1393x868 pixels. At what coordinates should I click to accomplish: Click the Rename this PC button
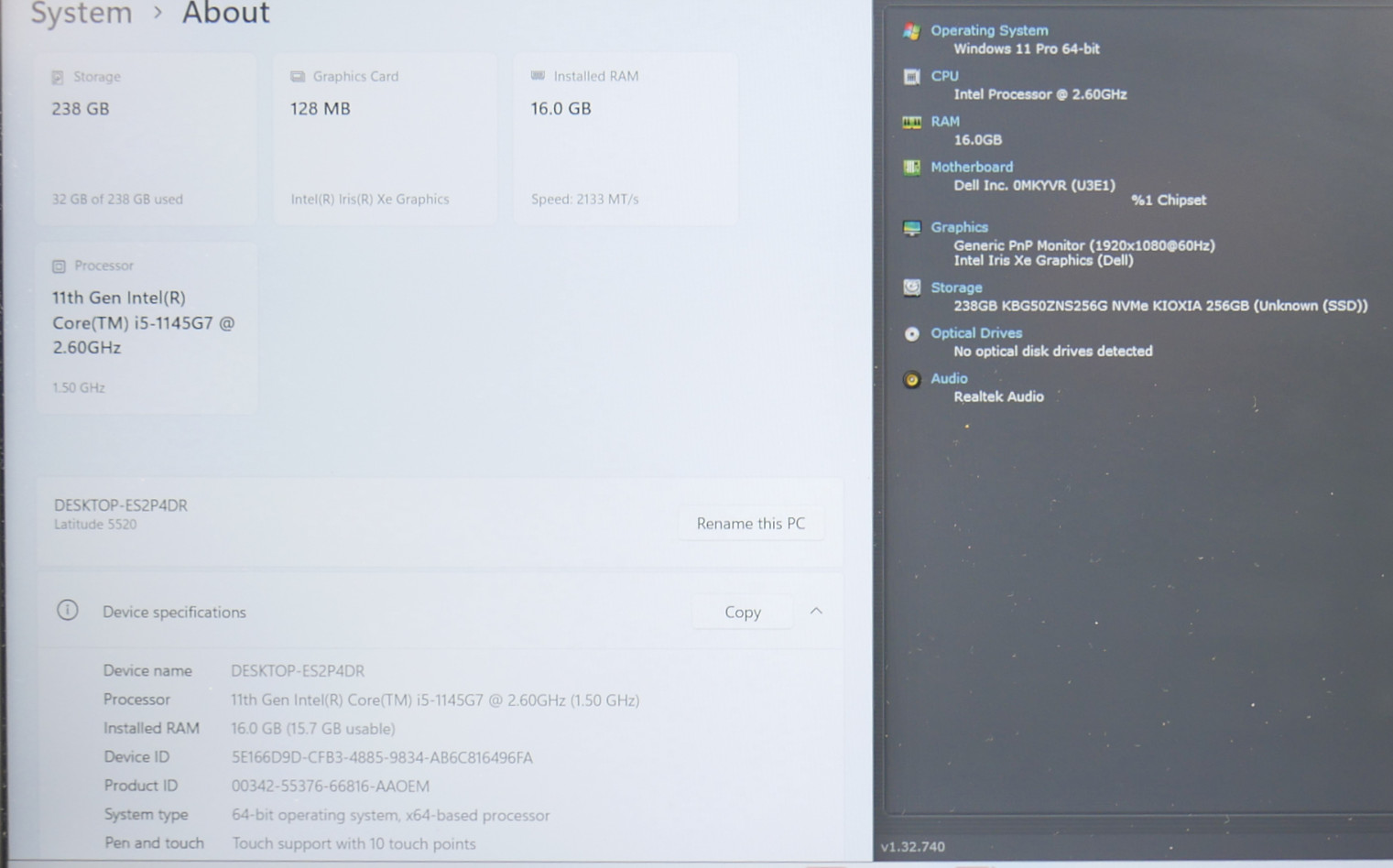tap(751, 524)
